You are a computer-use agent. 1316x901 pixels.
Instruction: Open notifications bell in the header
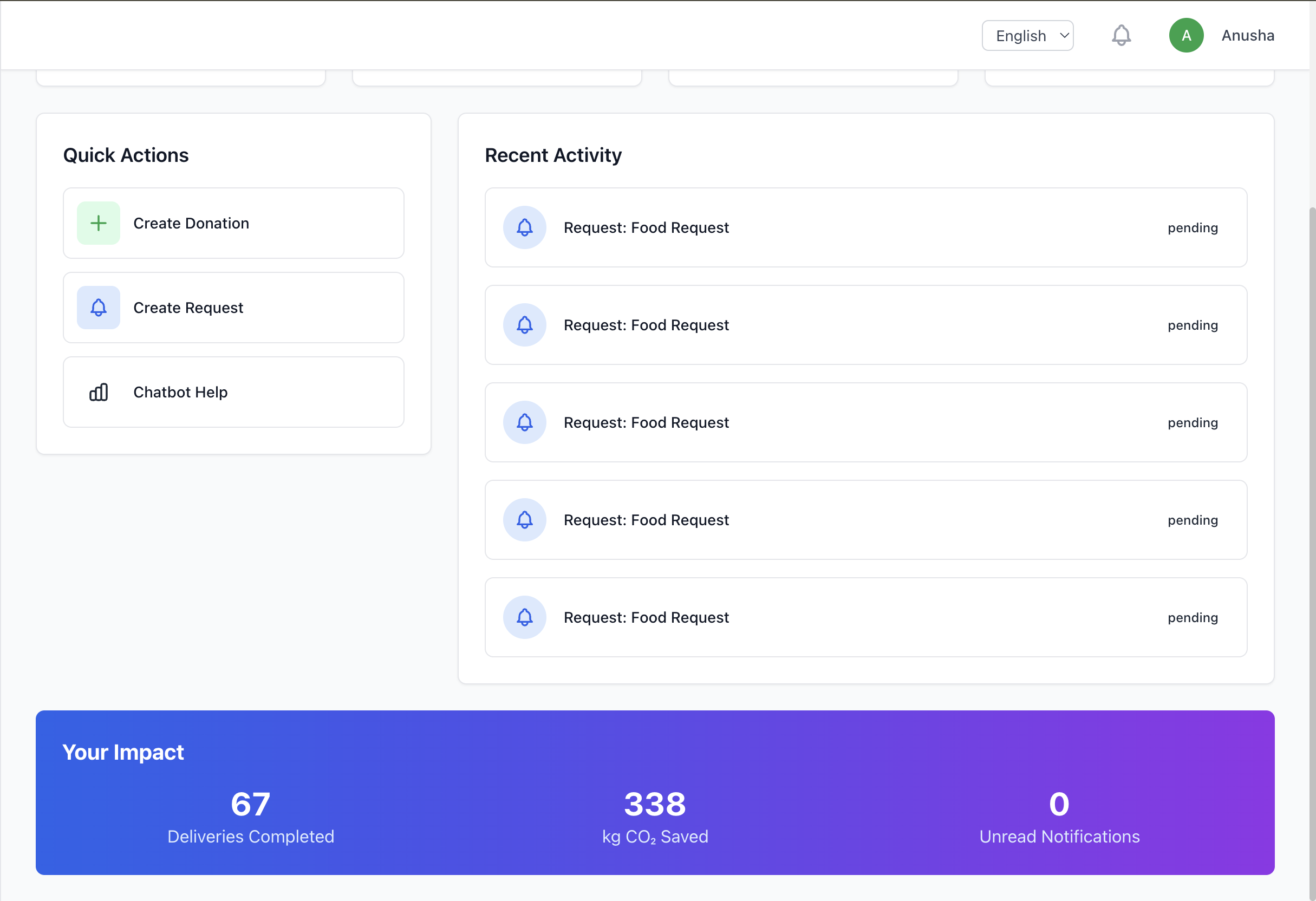[x=1120, y=35]
